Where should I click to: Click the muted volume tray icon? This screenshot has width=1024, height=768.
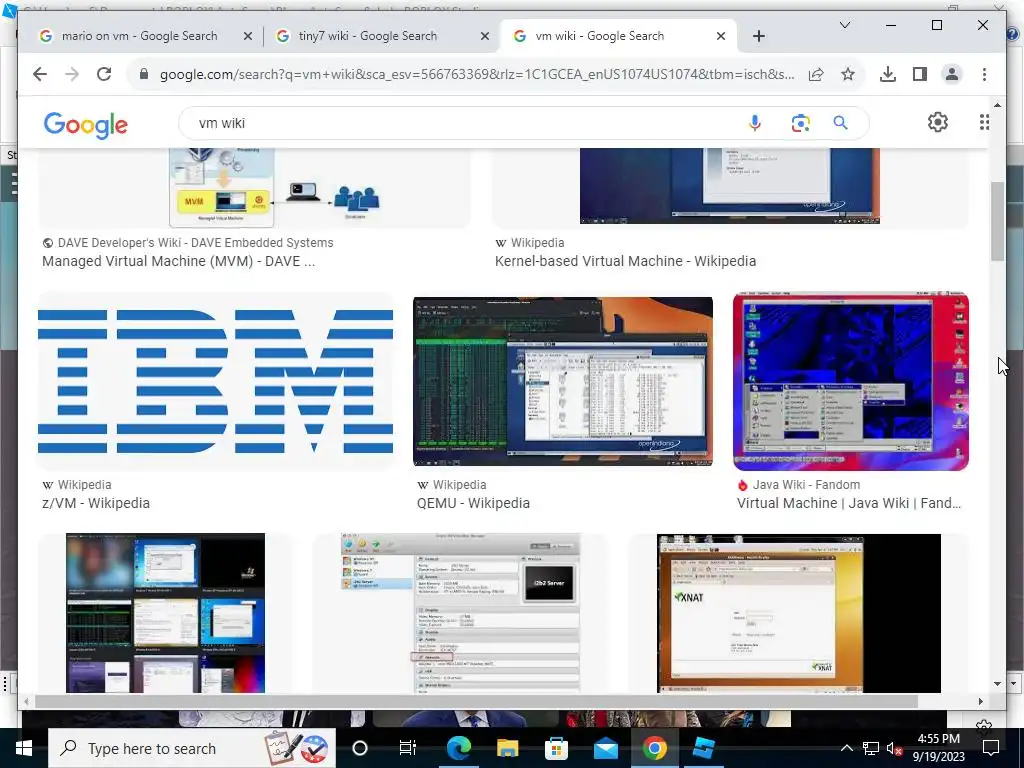click(894, 748)
